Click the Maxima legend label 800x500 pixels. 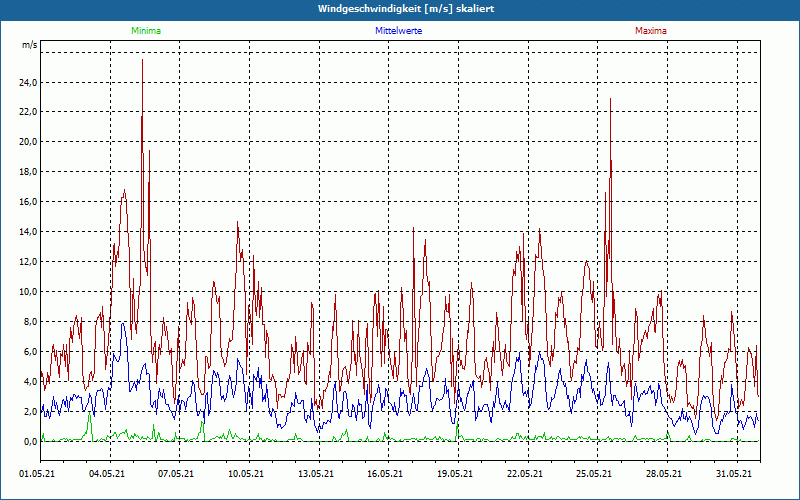[651, 31]
